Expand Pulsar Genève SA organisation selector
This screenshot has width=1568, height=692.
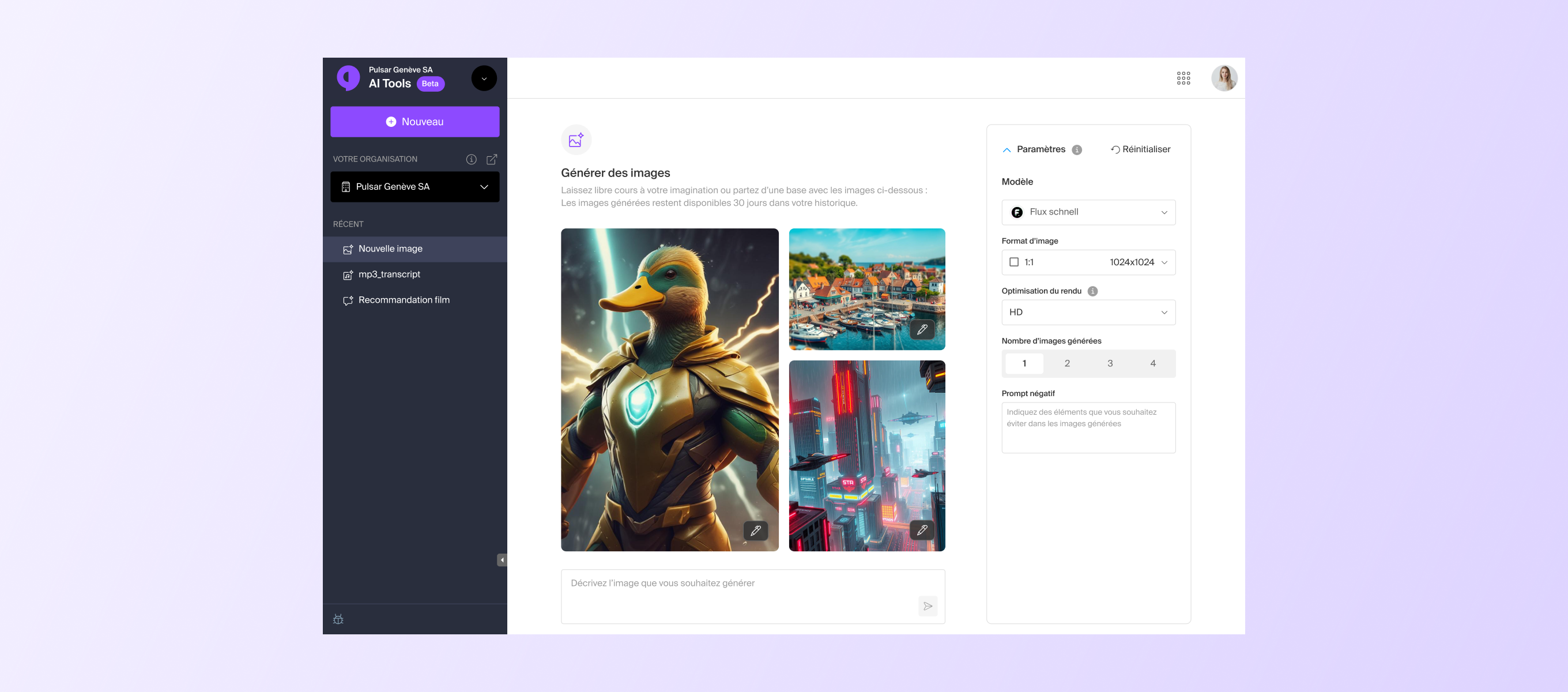pos(415,186)
